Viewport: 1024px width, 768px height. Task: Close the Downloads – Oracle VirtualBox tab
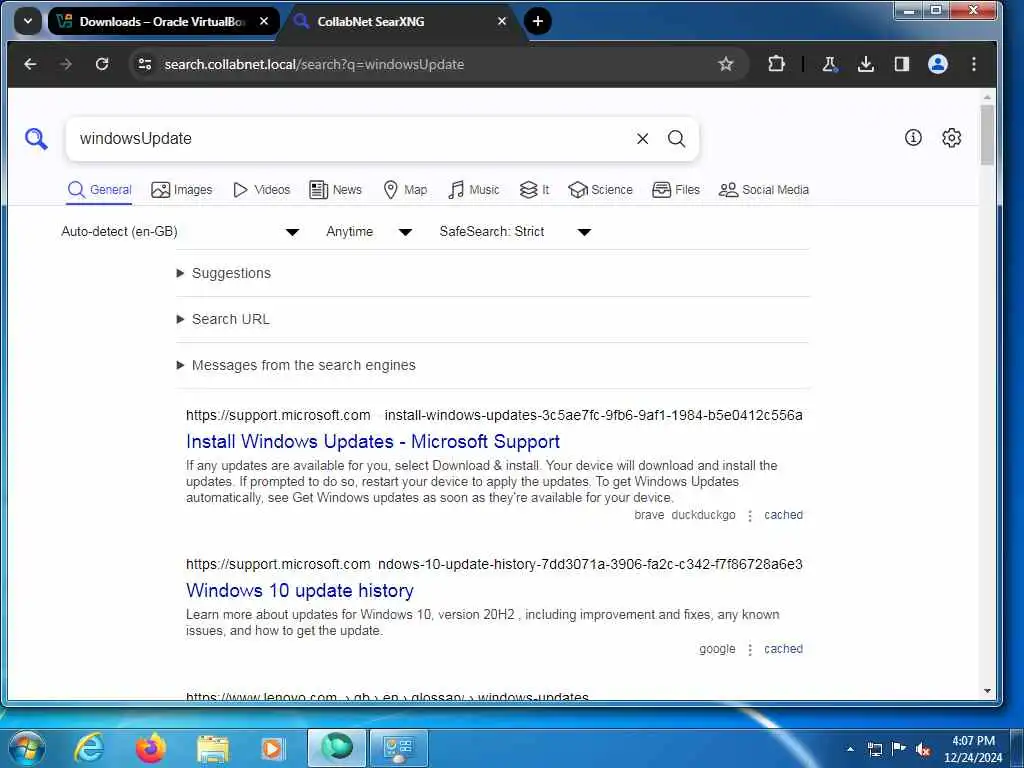coord(264,22)
